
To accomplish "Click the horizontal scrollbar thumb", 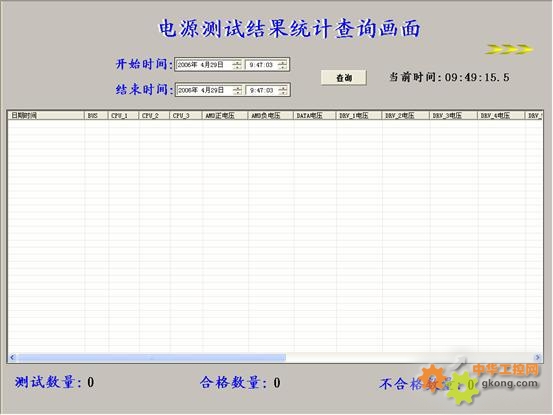I will (x=152, y=358).
